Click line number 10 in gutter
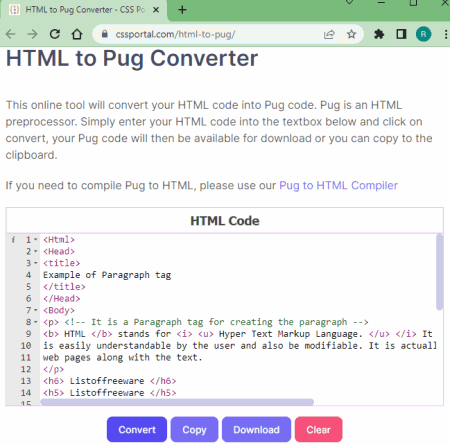Viewport: 450px width, 445px height. click(x=26, y=346)
